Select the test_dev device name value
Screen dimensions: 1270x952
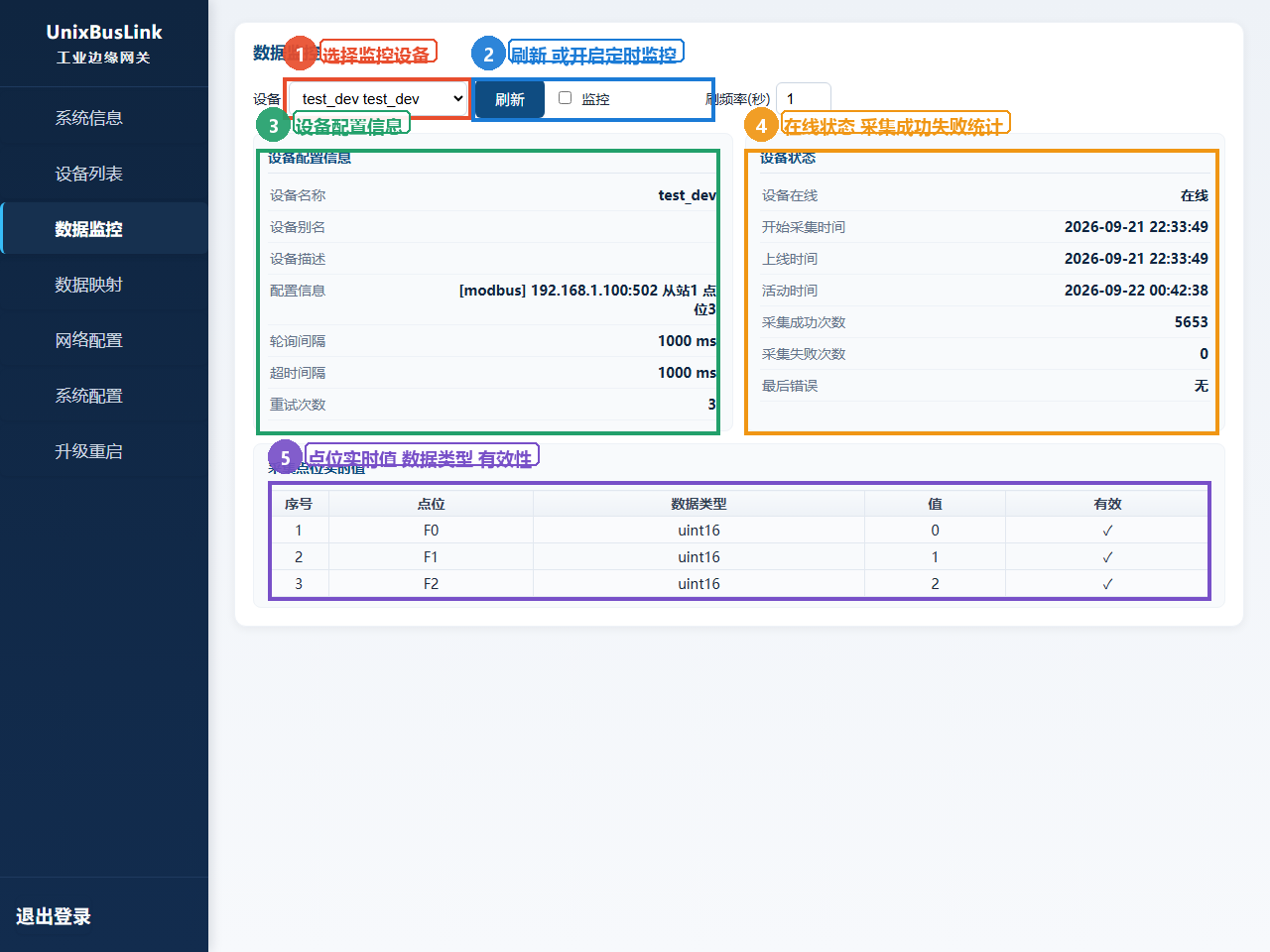pos(687,195)
